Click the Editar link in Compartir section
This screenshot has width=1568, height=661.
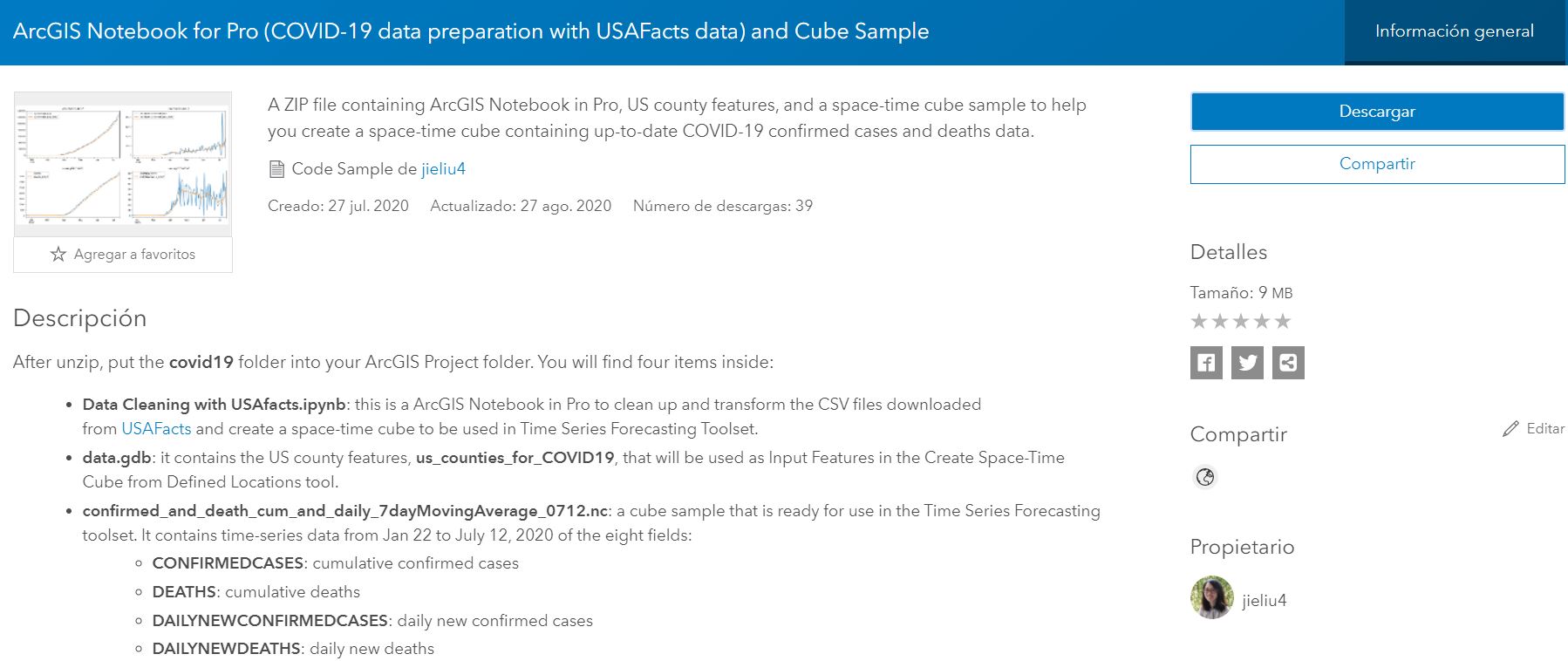coord(1544,428)
